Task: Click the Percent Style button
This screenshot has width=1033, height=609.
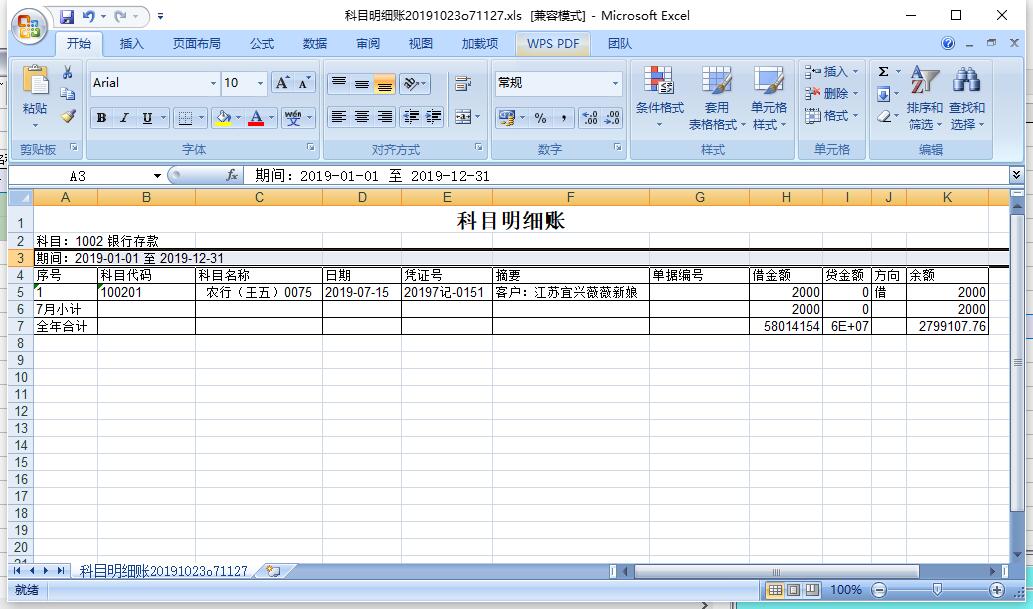Action: point(540,118)
